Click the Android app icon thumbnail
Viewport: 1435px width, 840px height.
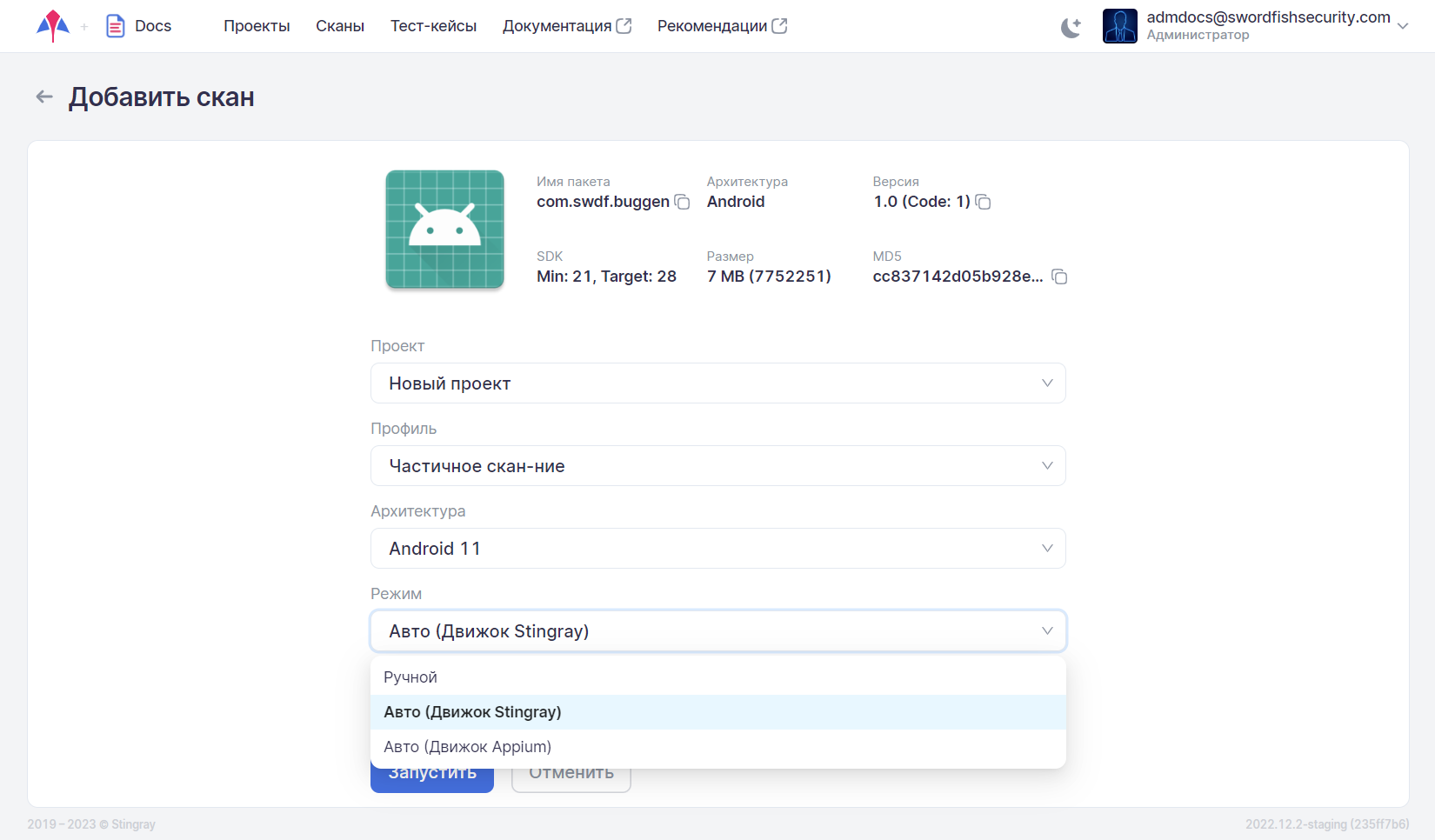[444, 230]
